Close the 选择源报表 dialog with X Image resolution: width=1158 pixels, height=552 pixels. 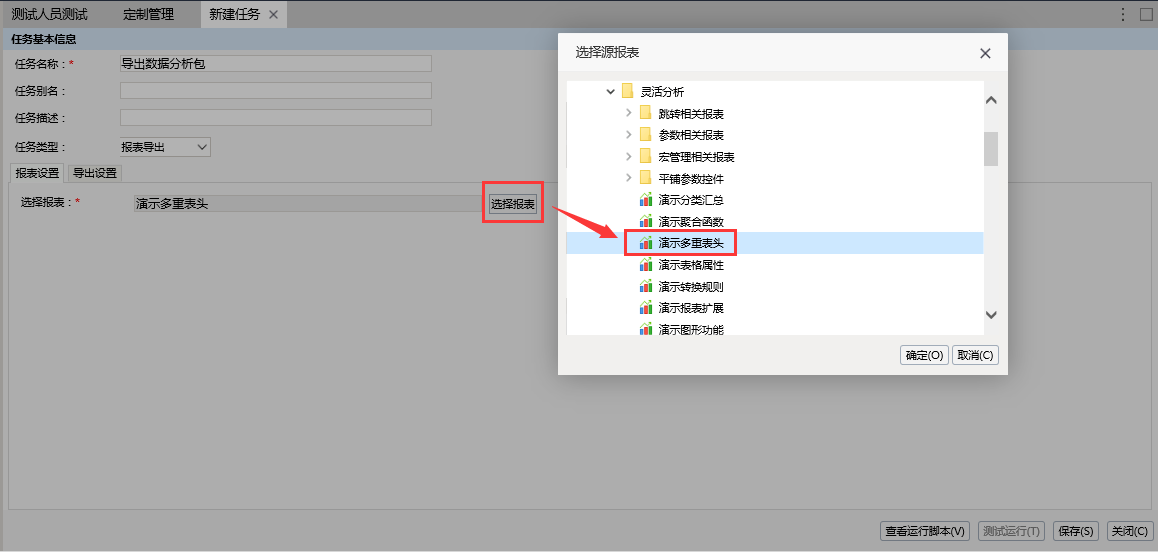[x=984, y=53]
